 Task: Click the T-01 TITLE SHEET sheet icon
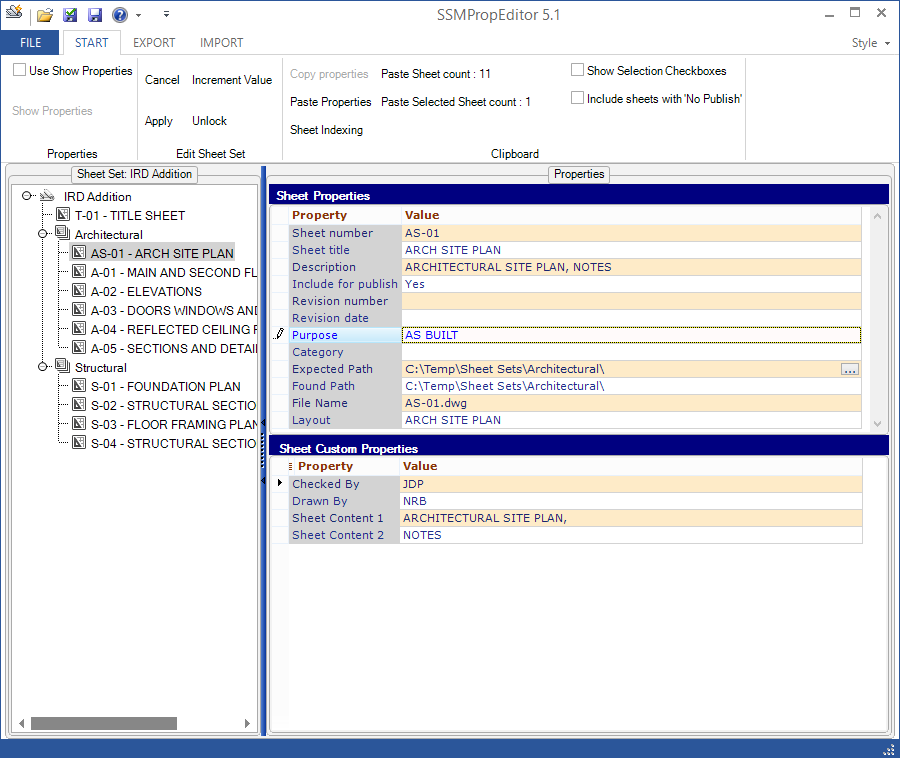63,215
